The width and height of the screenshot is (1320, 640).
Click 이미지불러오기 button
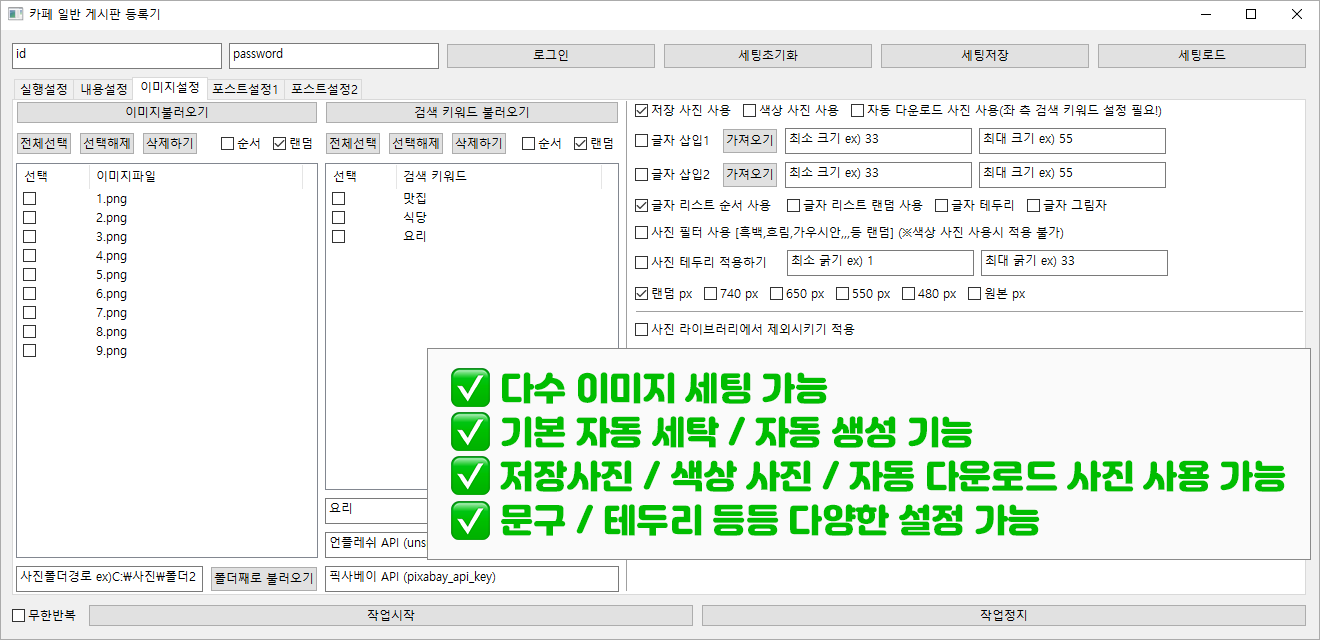(167, 112)
